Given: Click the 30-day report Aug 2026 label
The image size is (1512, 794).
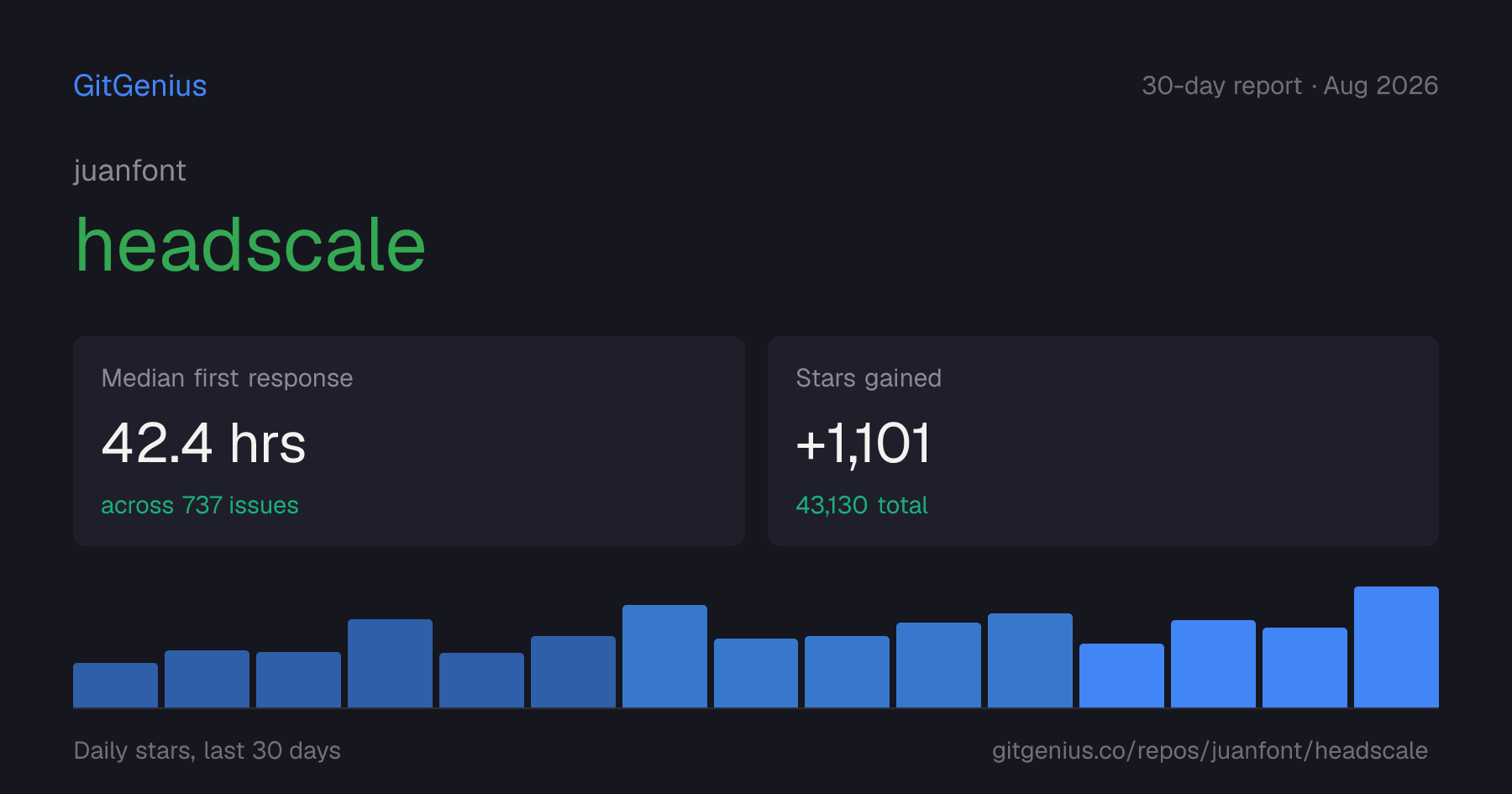Looking at the screenshot, I should [x=1289, y=86].
